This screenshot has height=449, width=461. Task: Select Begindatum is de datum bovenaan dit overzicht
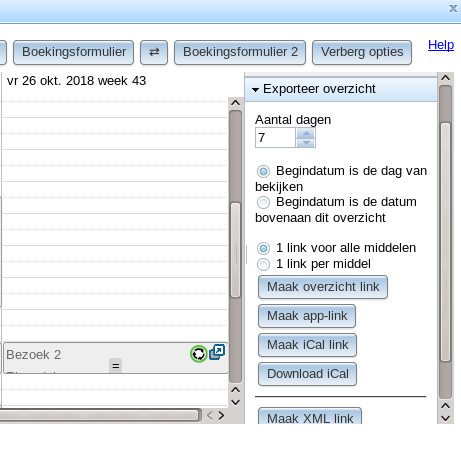[263, 202]
